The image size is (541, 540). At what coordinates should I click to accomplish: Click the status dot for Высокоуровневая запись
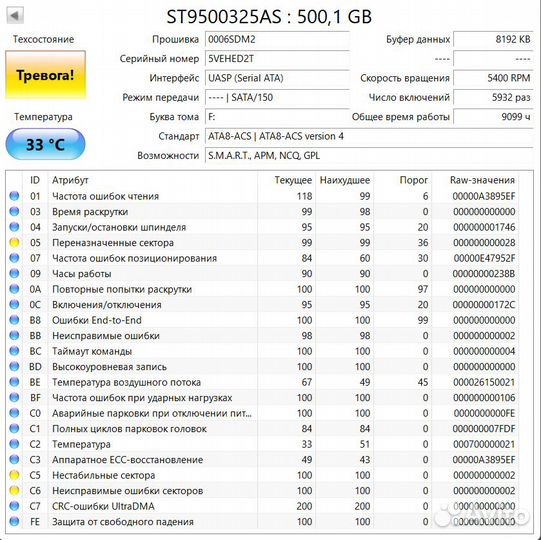click(14, 366)
